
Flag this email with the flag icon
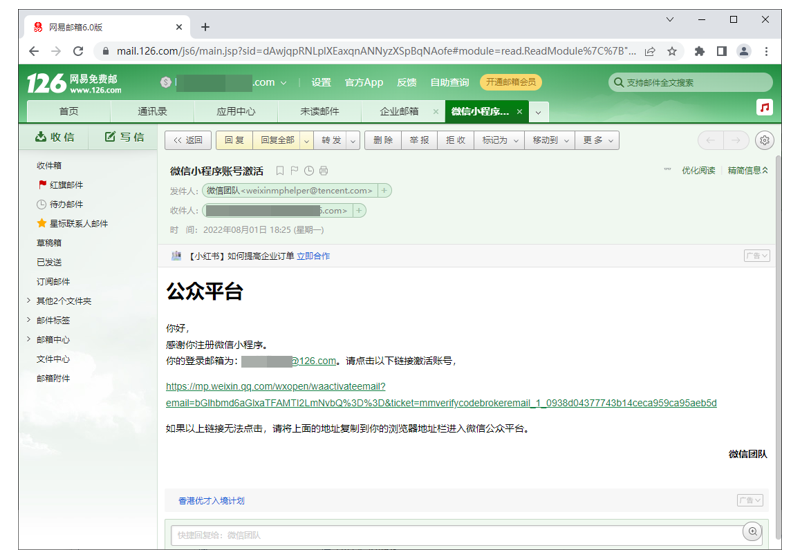[294, 171]
